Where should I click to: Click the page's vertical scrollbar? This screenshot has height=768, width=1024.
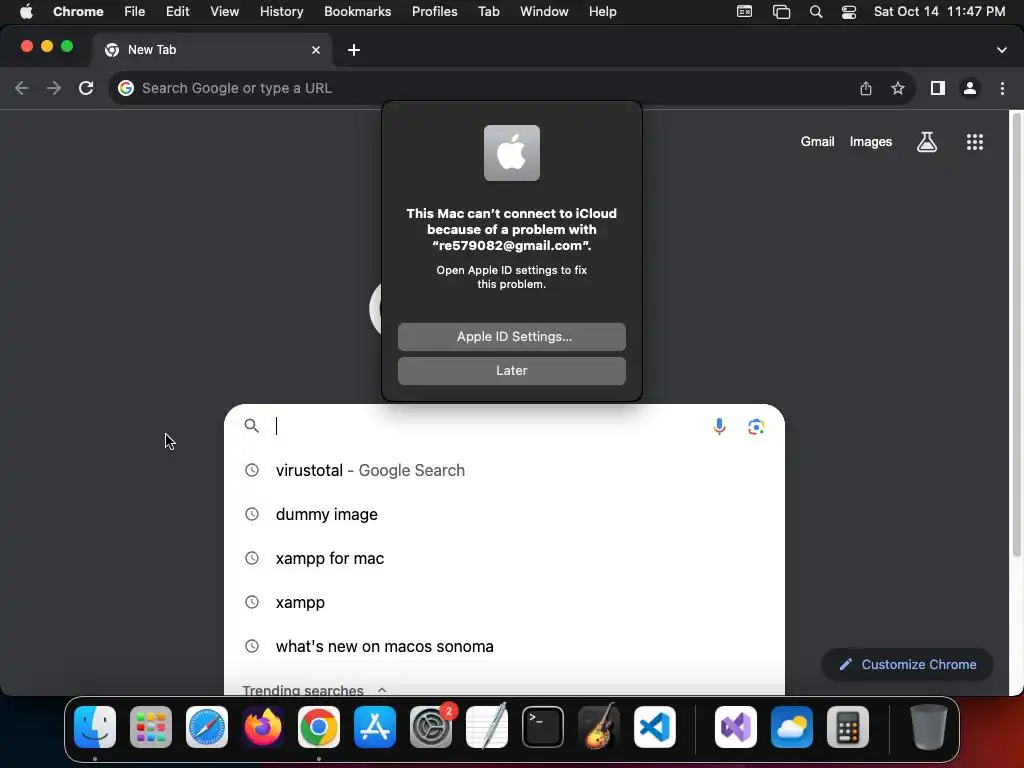[x=1016, y=334]
